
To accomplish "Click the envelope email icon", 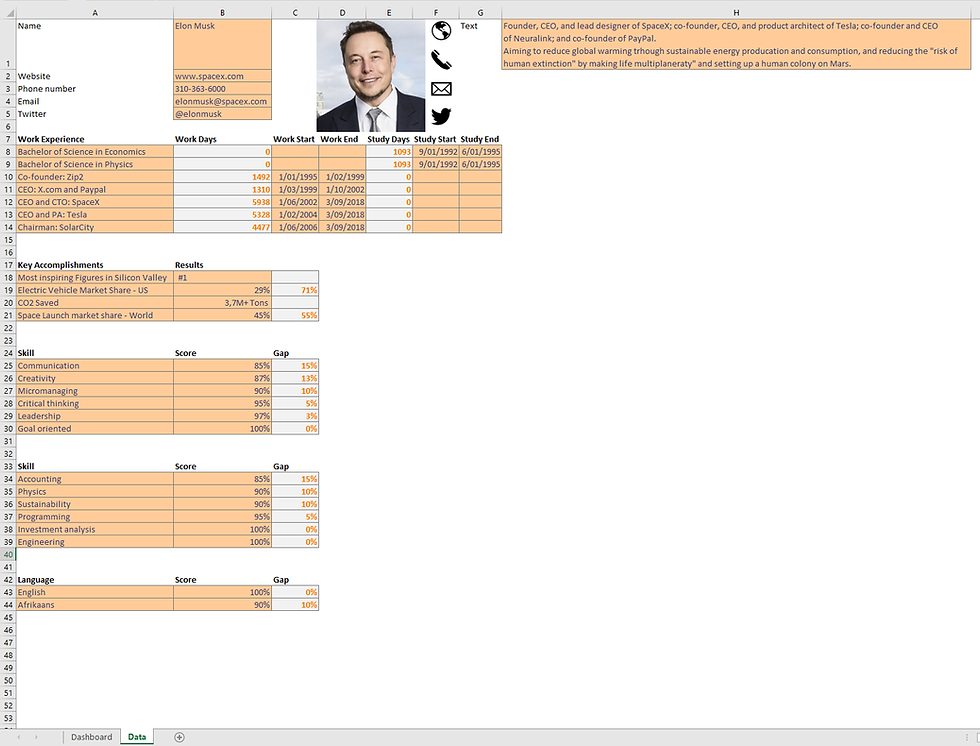I will click(x=441, y=89).
